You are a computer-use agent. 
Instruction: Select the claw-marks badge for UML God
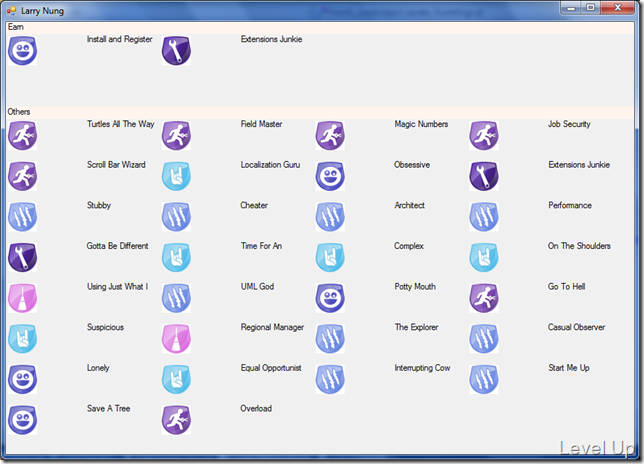(x=176, y=298)
